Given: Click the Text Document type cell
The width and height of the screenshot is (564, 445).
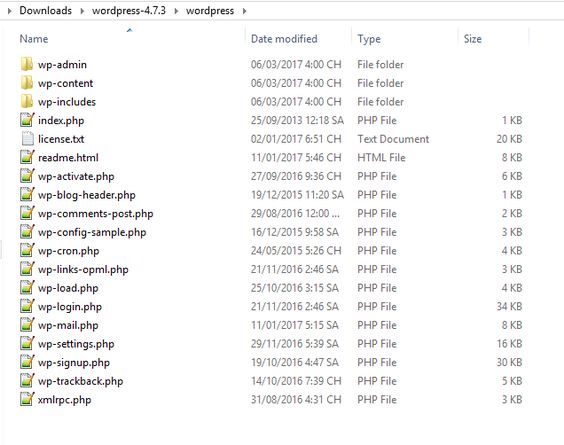Looking at the screenshot, I should 393,139.
